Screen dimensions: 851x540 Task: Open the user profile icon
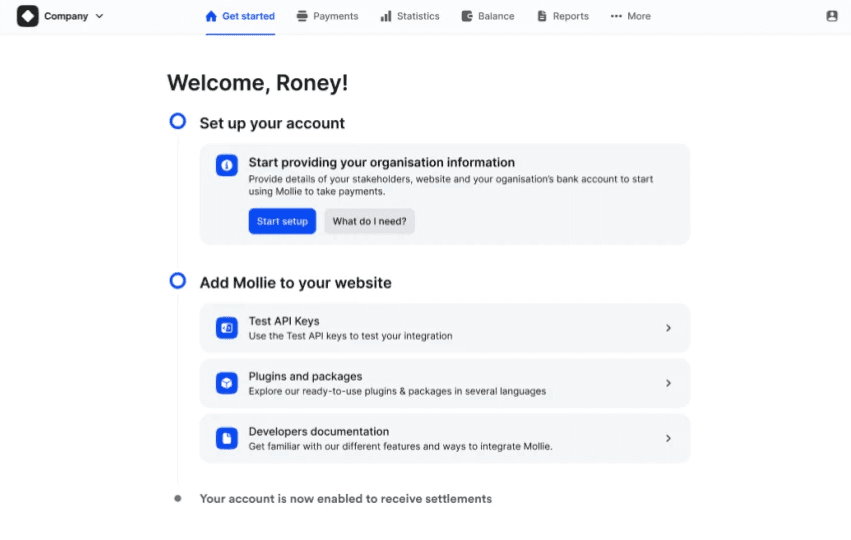click(x=831, y=16)
